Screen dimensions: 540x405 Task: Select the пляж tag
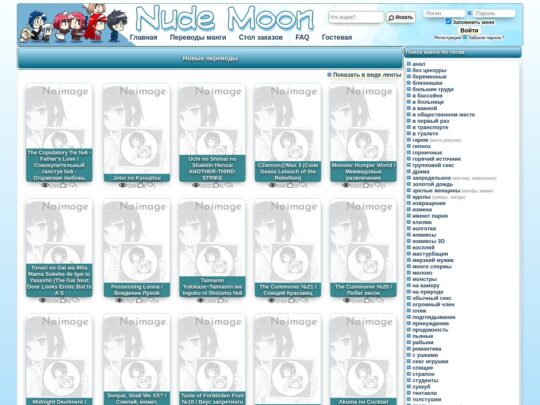[419, 311]
